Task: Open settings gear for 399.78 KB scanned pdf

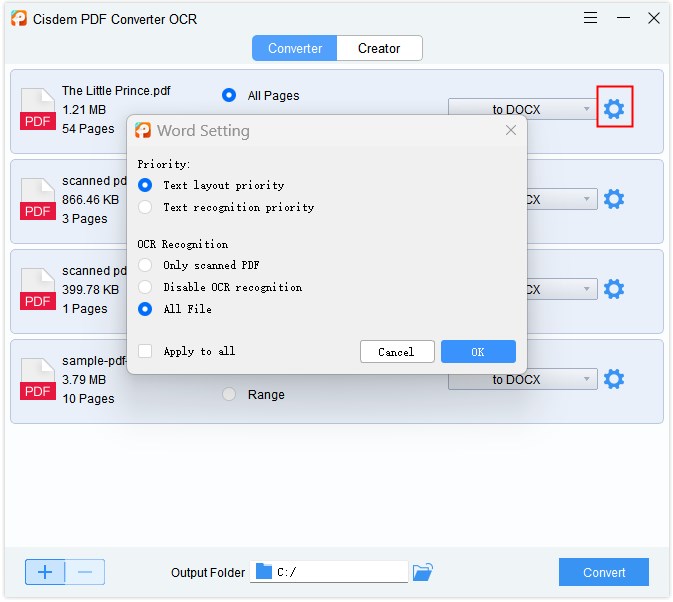Action: coord(614,289)
